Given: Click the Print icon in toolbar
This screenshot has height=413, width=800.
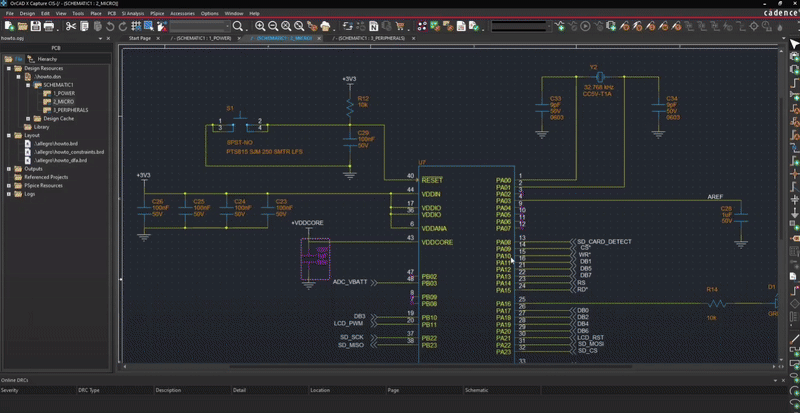Looking at the screenshot, I should (x=49, y=26).
